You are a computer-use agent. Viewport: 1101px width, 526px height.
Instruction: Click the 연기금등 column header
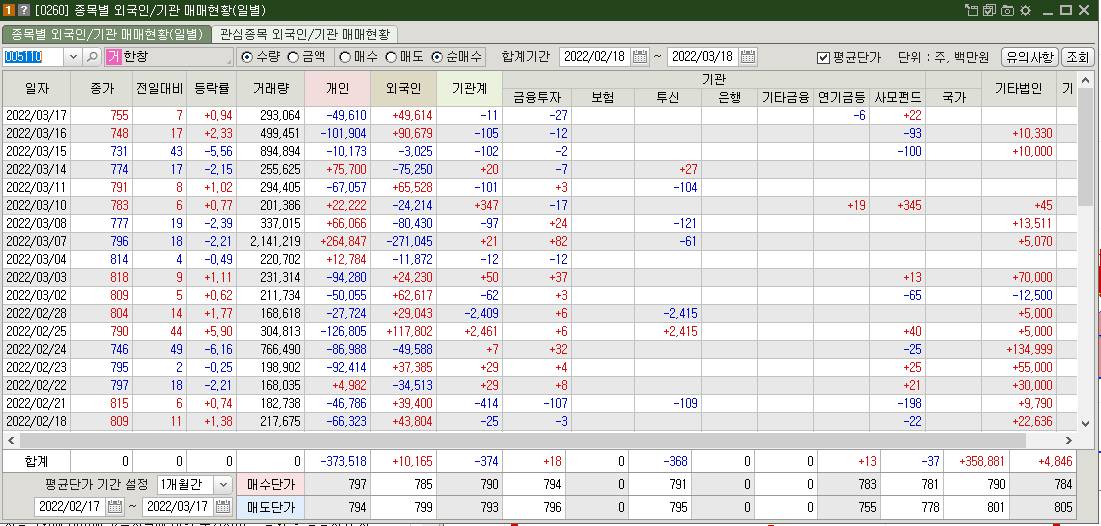[x=841, y=98]
